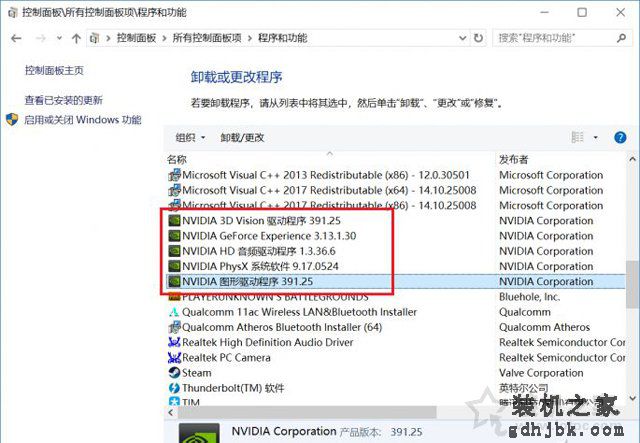Click the horizontal scrollbar left arrow
The image size is (640, 443).
[171, 412]
